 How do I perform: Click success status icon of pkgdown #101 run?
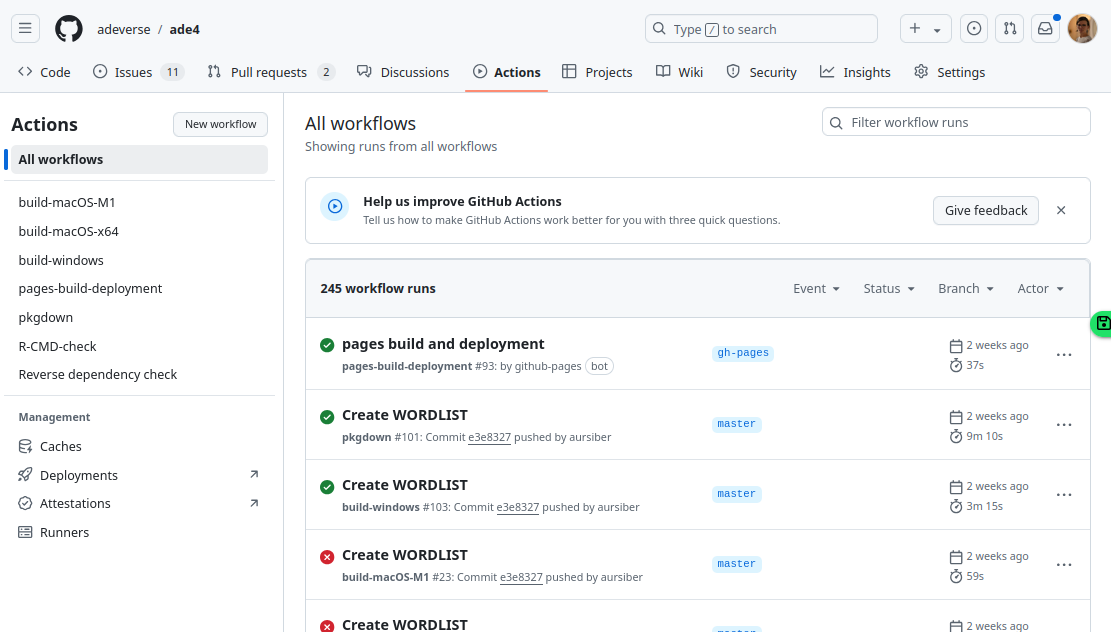tap(327, 417)
